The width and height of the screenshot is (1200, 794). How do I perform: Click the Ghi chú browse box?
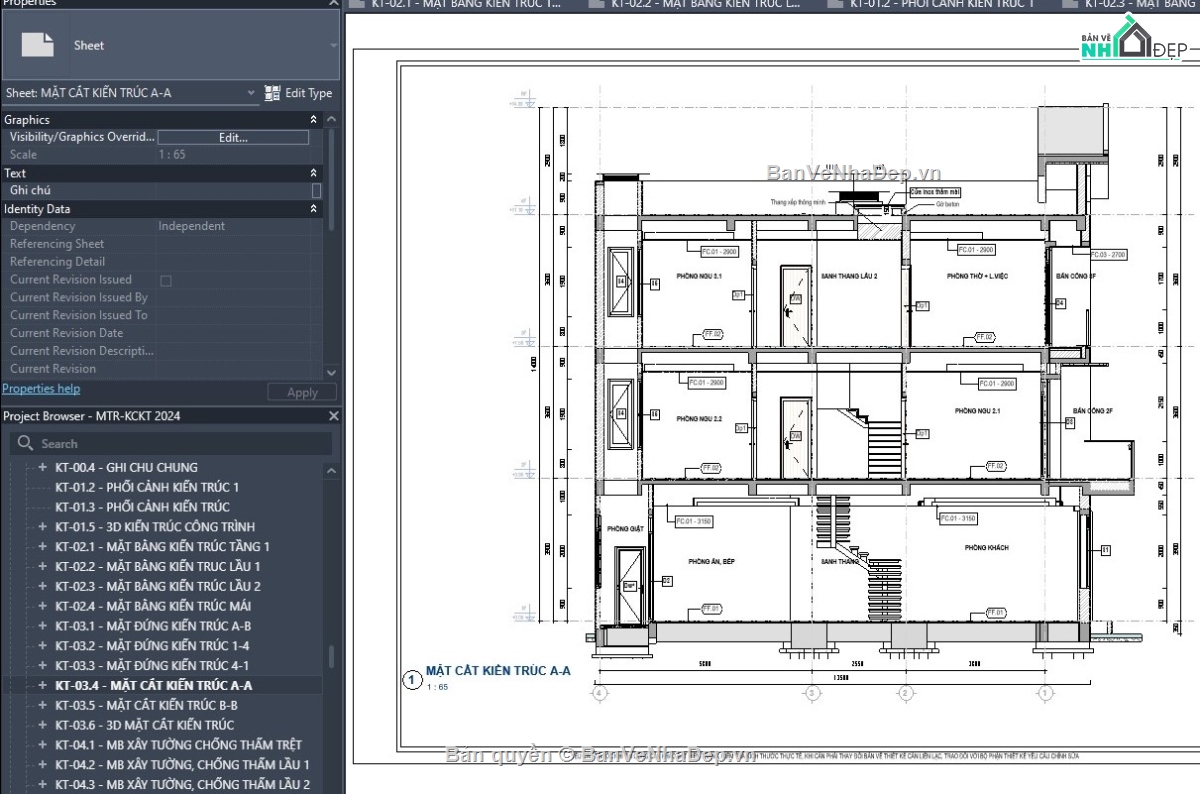point(316,190)
